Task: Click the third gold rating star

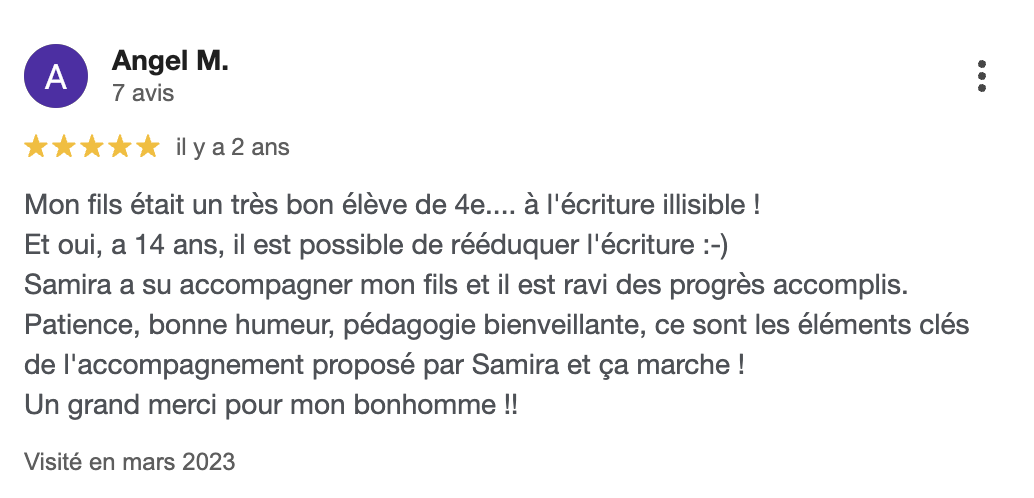Action: pyautogui.click(x=92, y=148)
